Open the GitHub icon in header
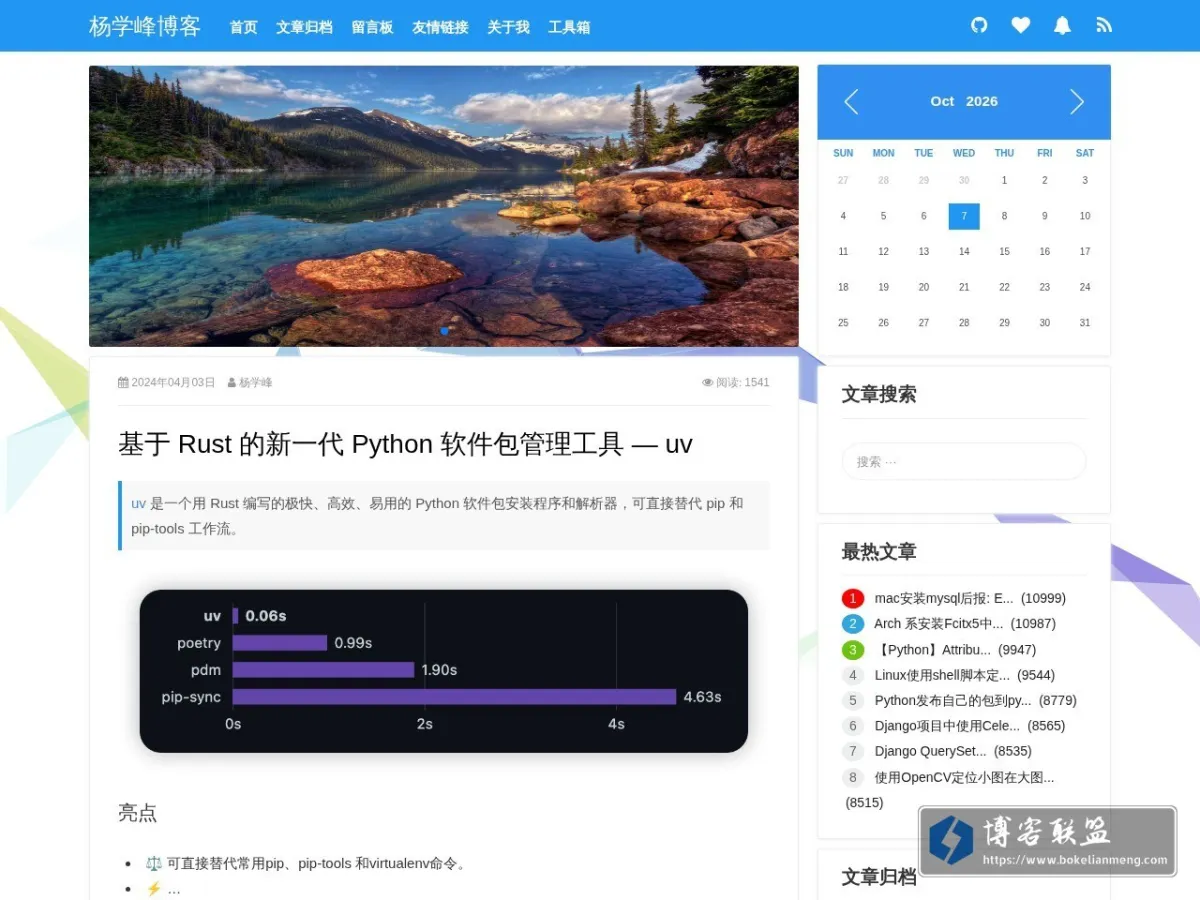The image size is (1200, 900). [979, 25]
